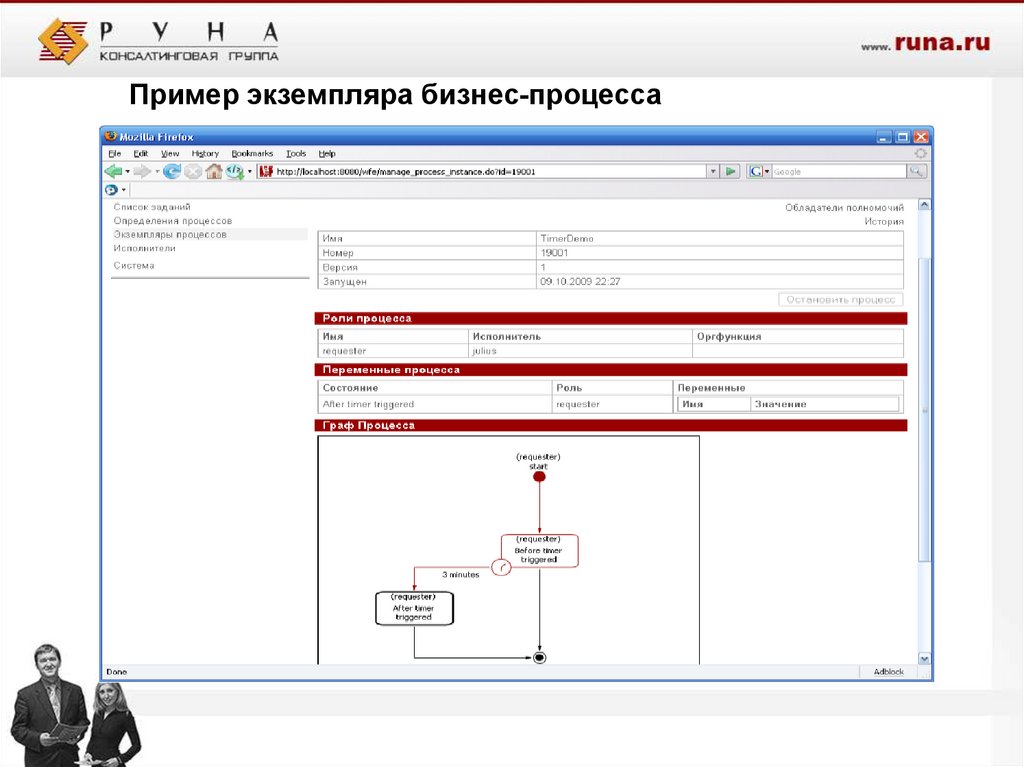Click the vertical scrollbar down arrow
Screen dimensions: 1024x767
tap(925, 659)
